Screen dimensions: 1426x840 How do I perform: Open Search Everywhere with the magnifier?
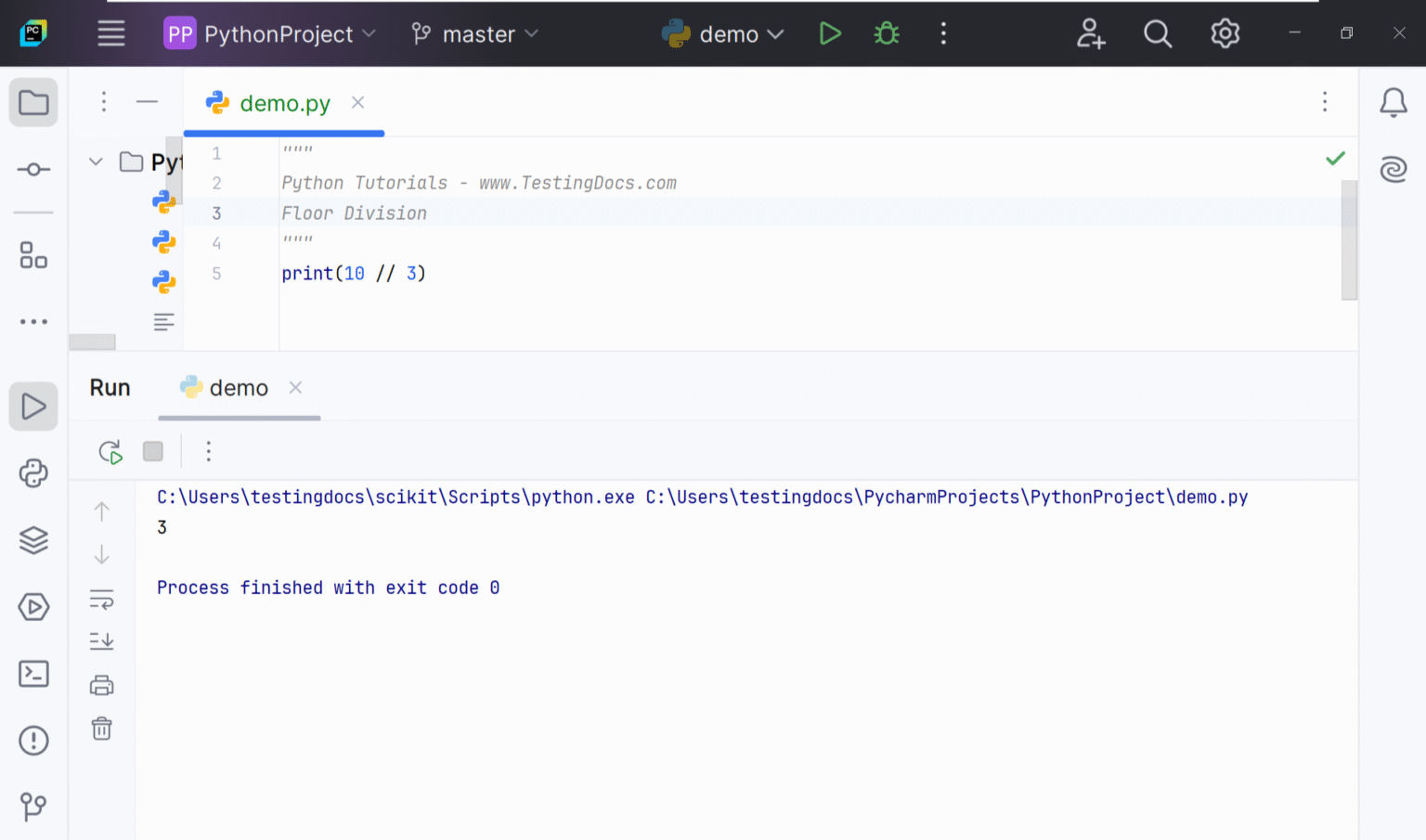[1158, 33]
